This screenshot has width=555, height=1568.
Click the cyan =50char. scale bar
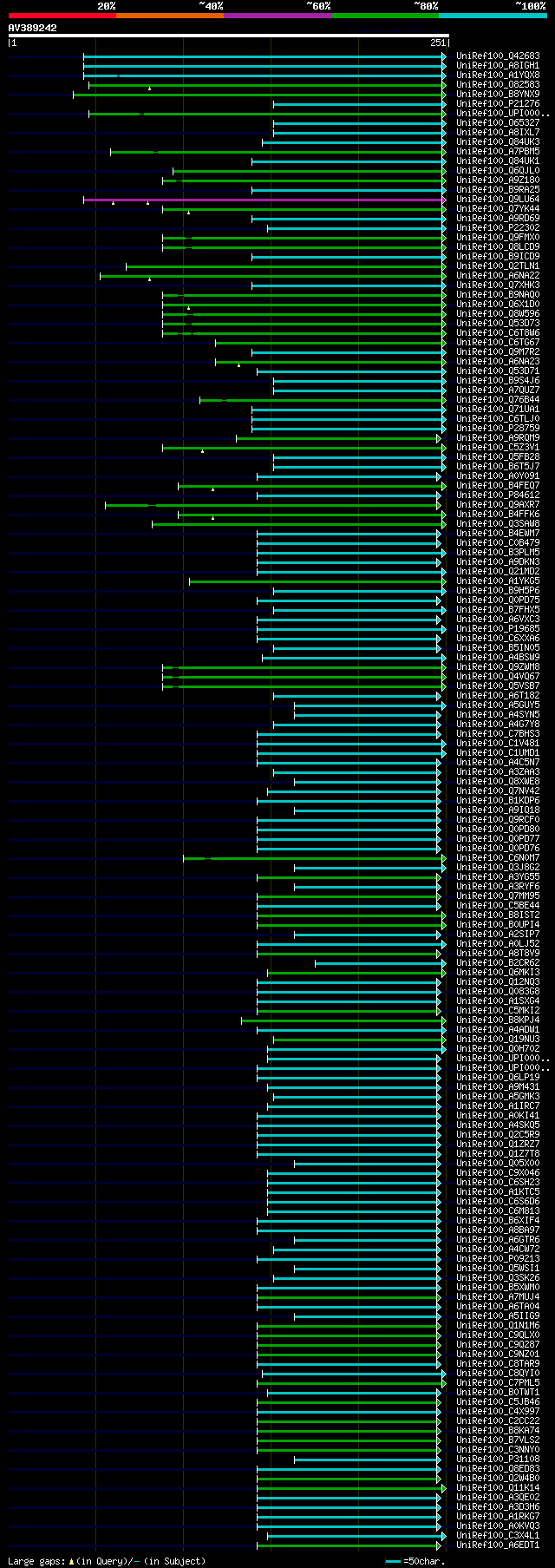[394, 1561]
